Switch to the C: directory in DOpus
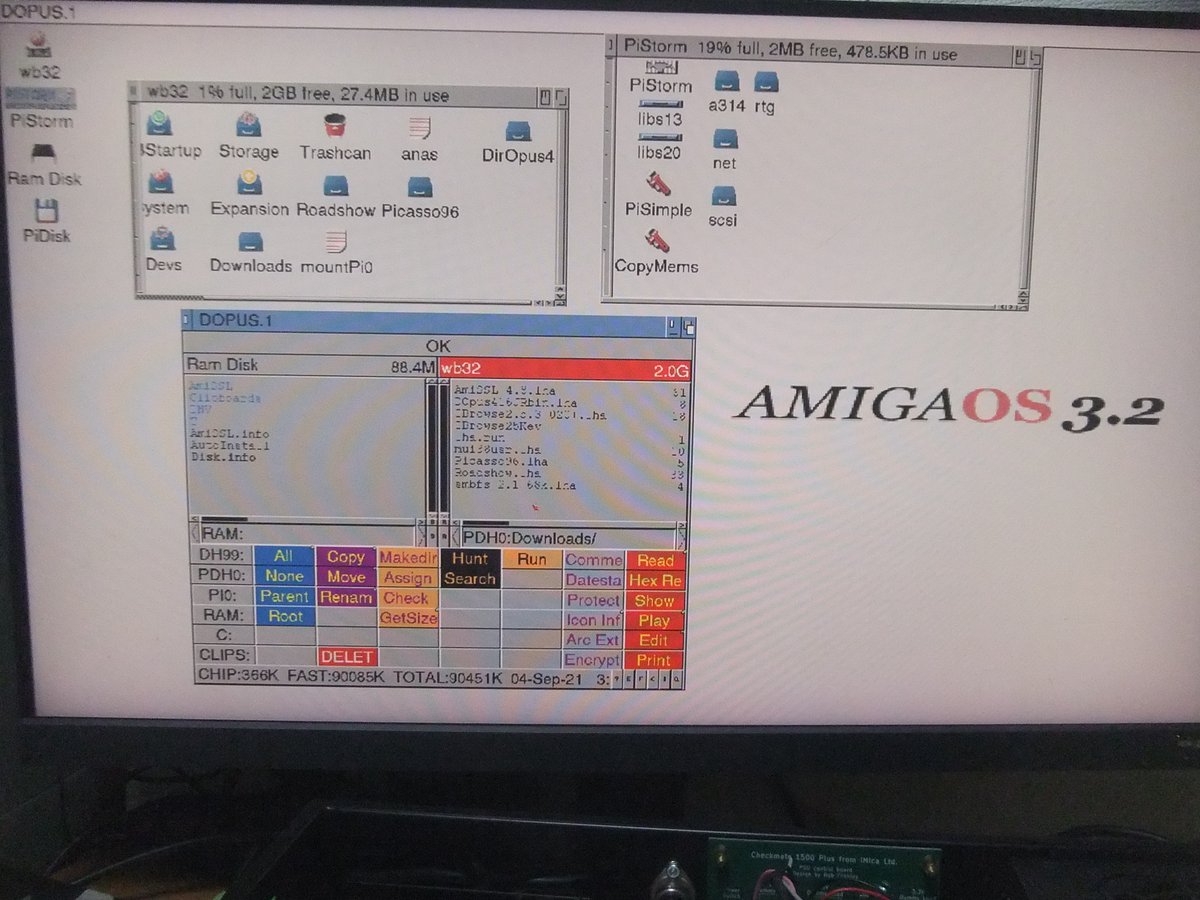The image size is (1200, 900). pos(222,635)
